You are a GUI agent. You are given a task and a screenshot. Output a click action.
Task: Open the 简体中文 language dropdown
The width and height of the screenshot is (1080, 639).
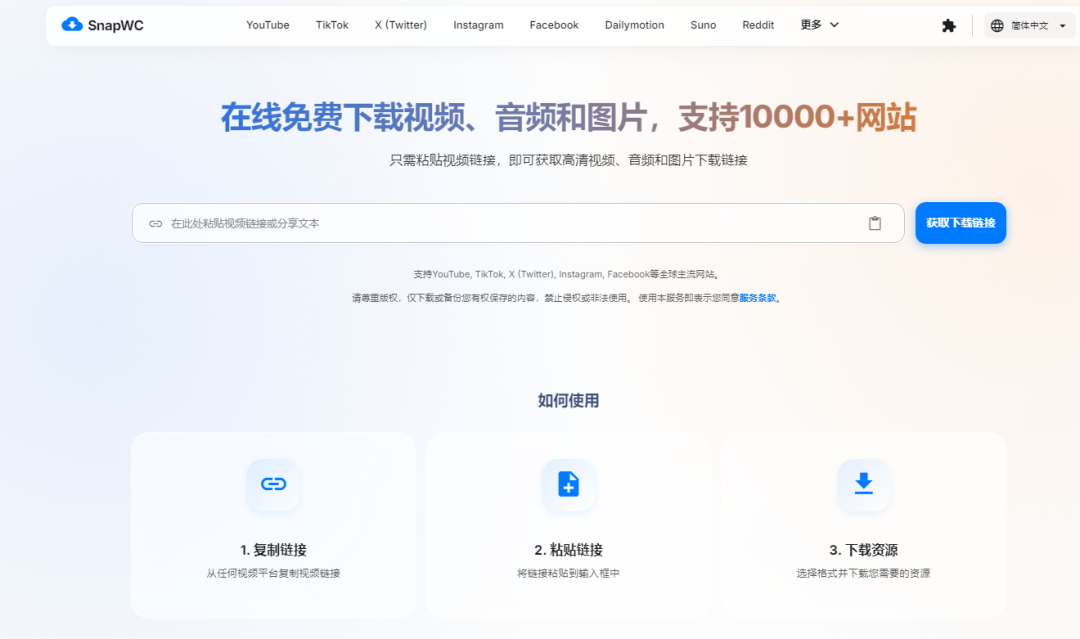pos(1028,24)
